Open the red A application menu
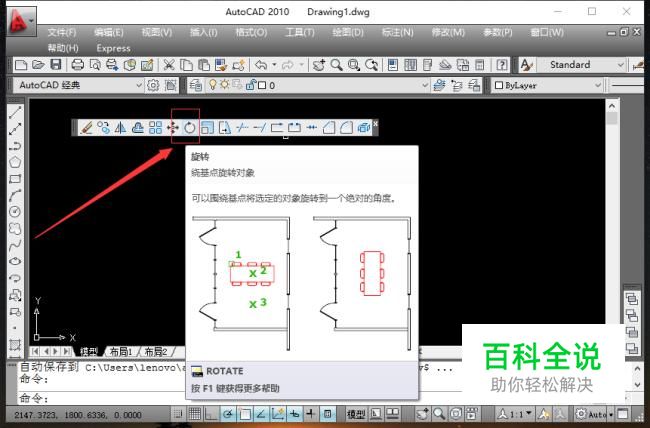The width and height of the screenshot is (650, 428). coord(21,21)
